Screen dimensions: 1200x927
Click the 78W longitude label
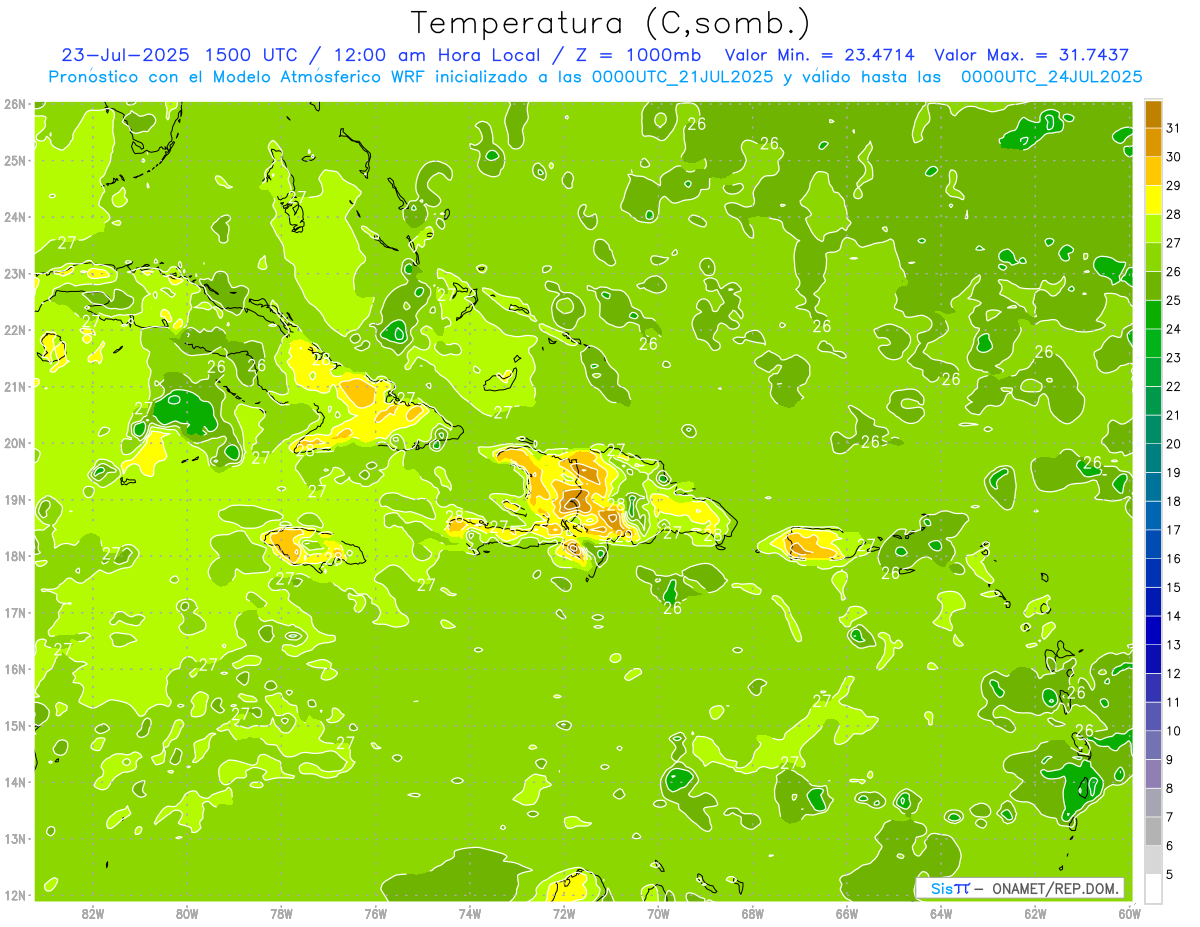pyautogui.click(x=281, y=914)
